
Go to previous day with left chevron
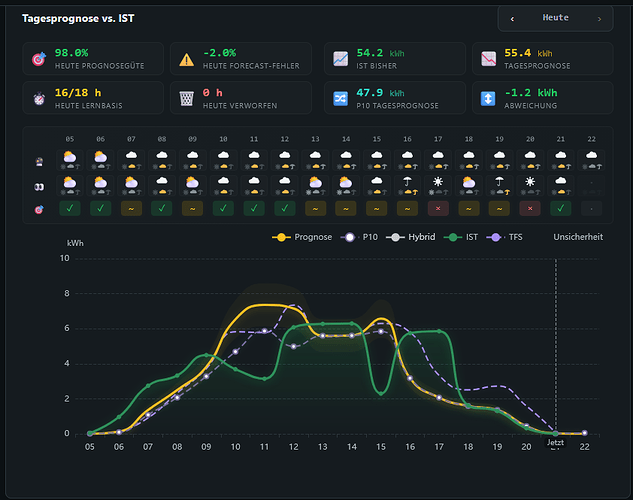click(x=512, y=19)
